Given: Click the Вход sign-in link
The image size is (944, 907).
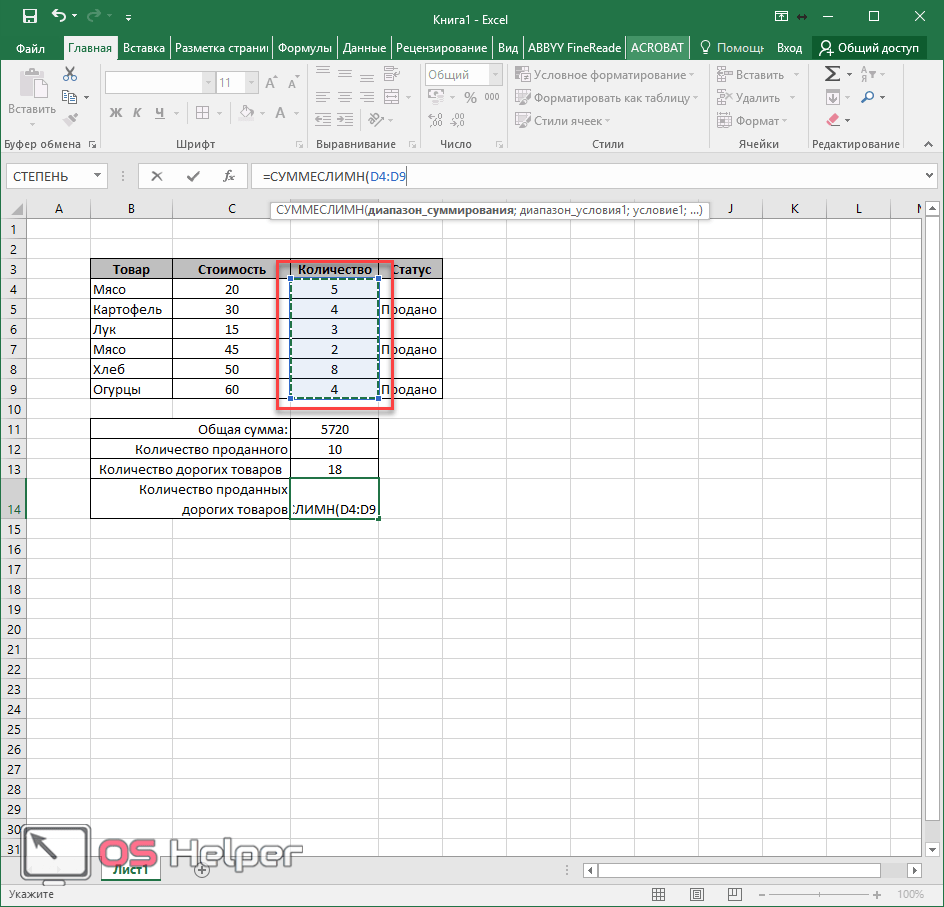Looking at the screenshot, I should click(789, 47).
